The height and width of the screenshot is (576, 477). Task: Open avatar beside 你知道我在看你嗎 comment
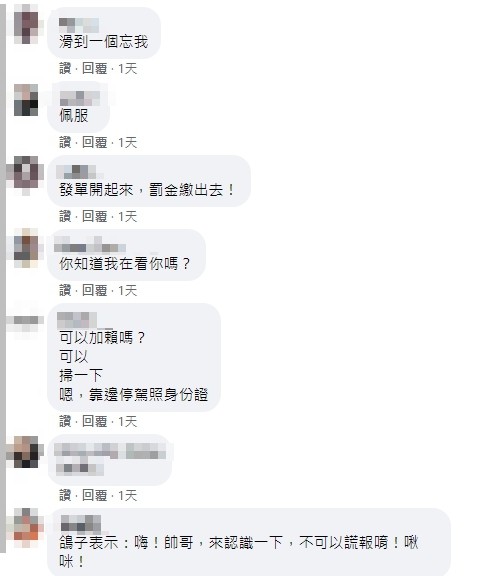point(26,248)
